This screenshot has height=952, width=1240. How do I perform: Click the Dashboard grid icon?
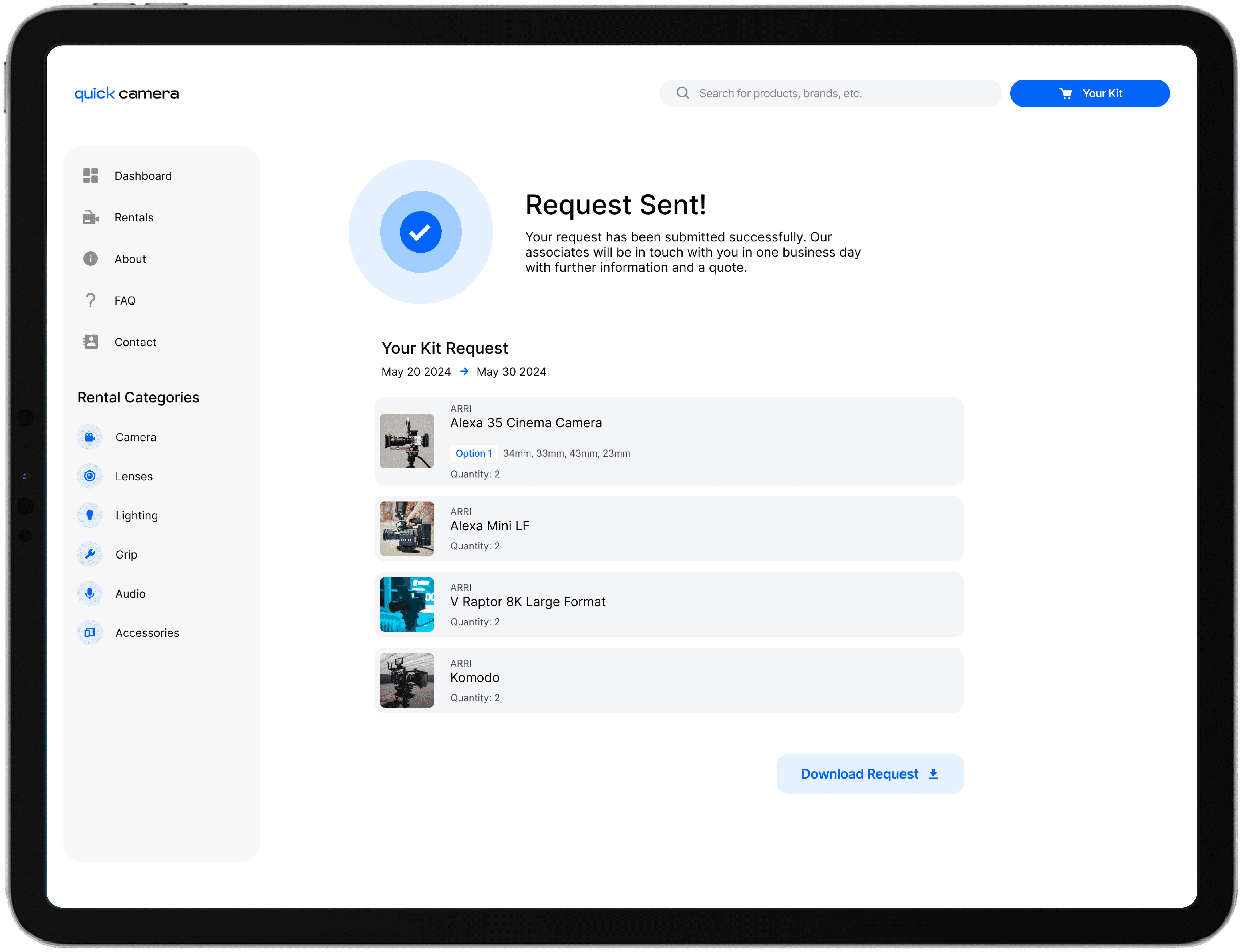click(x=91, y=176)
